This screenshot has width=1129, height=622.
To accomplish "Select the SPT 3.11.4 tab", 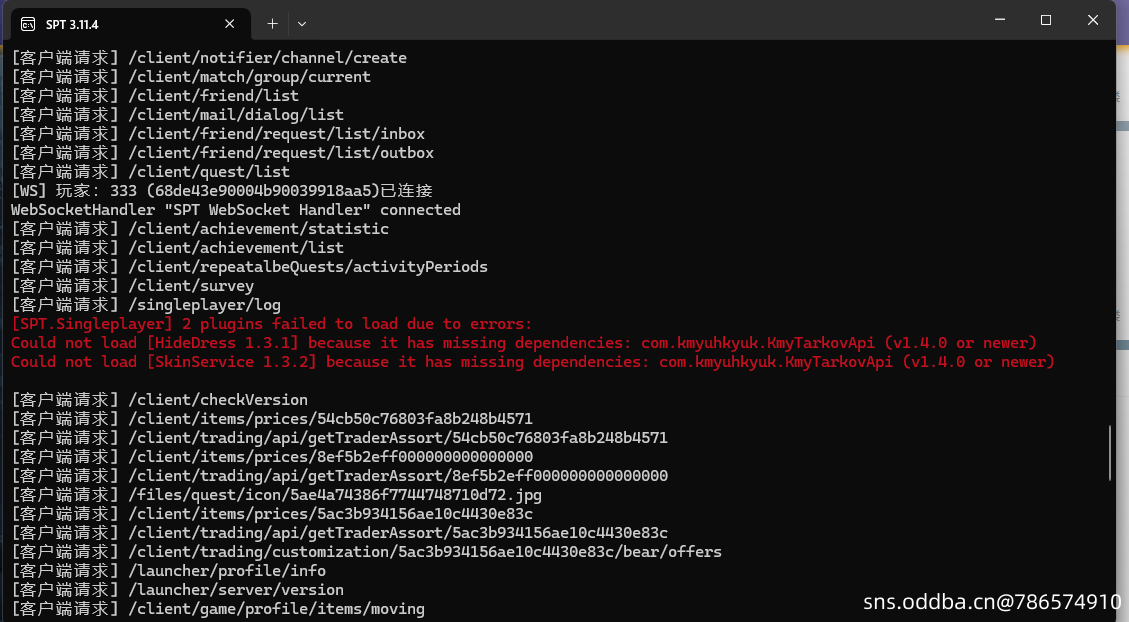I will (x=120, y=24).
